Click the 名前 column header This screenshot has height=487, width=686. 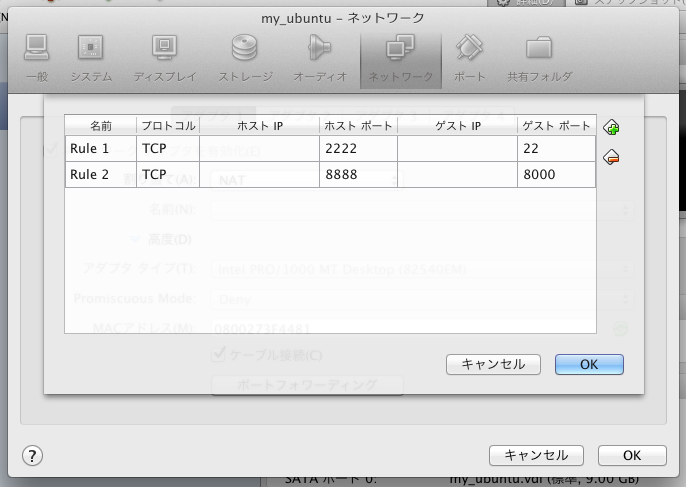(x=101, y=126)
